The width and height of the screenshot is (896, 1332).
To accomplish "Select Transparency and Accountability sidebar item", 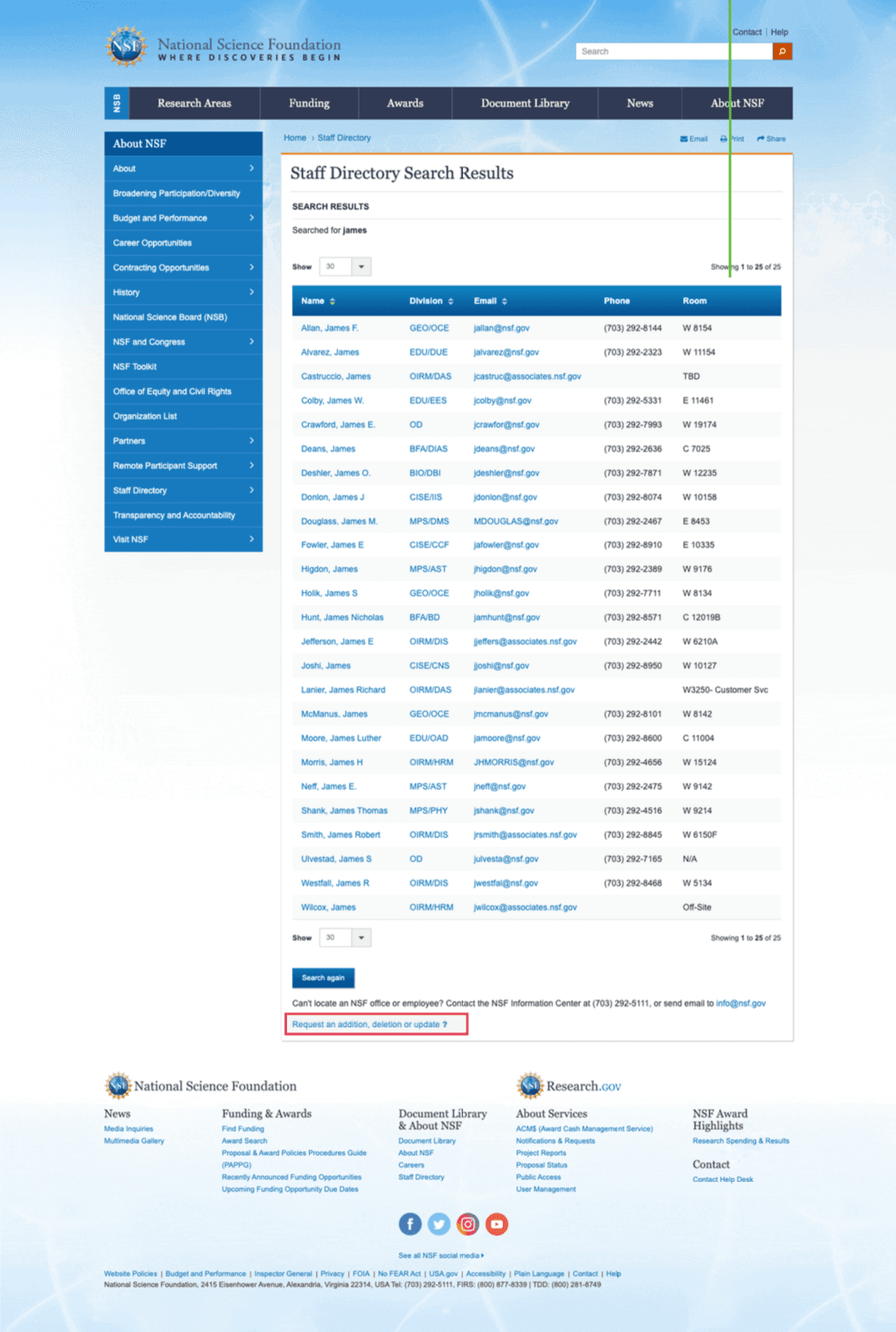I will click(x=184, y=515).
